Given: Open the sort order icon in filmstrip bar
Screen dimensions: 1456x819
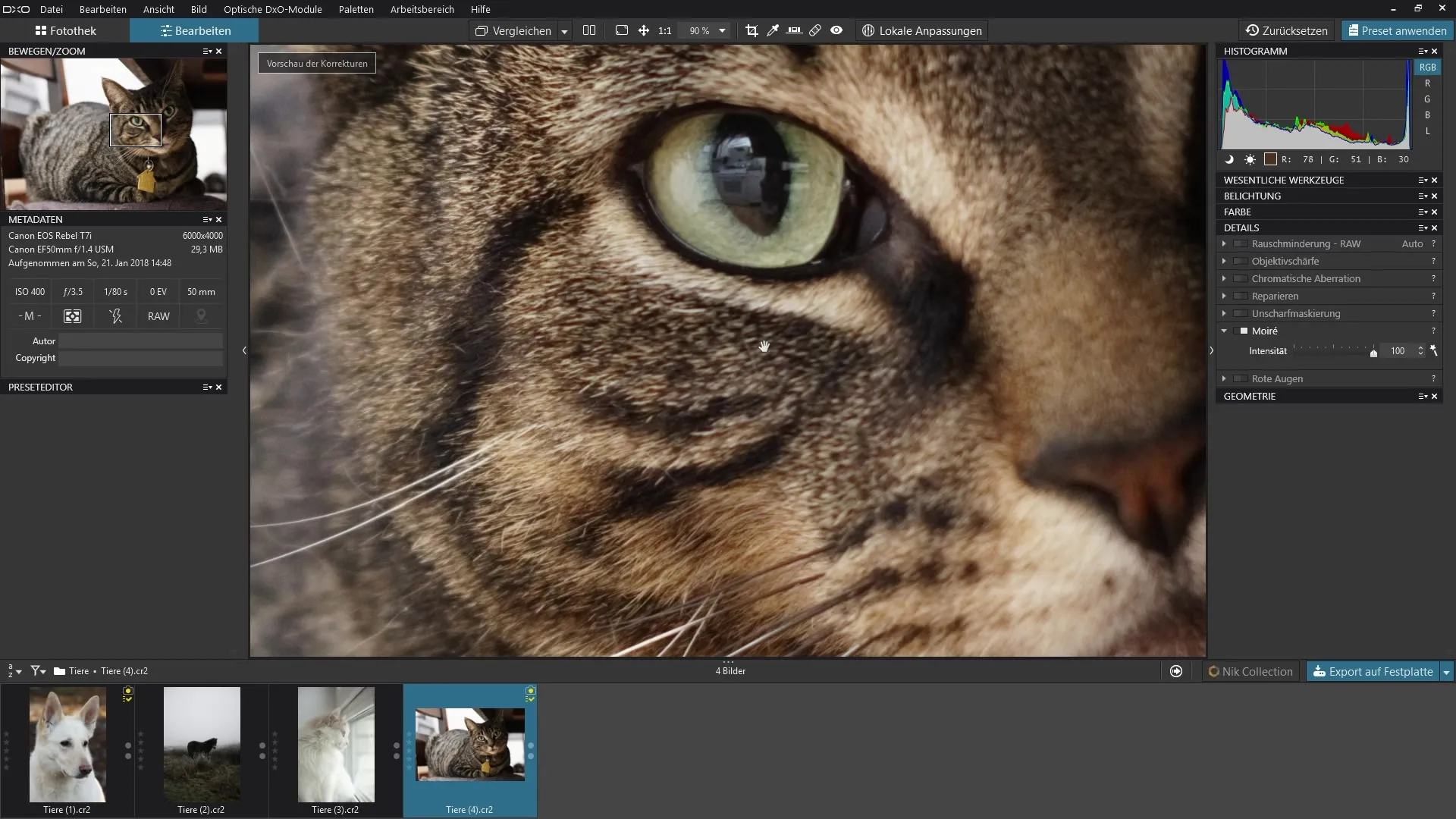Looking at the screenshot, I should (x=14, y=671).
